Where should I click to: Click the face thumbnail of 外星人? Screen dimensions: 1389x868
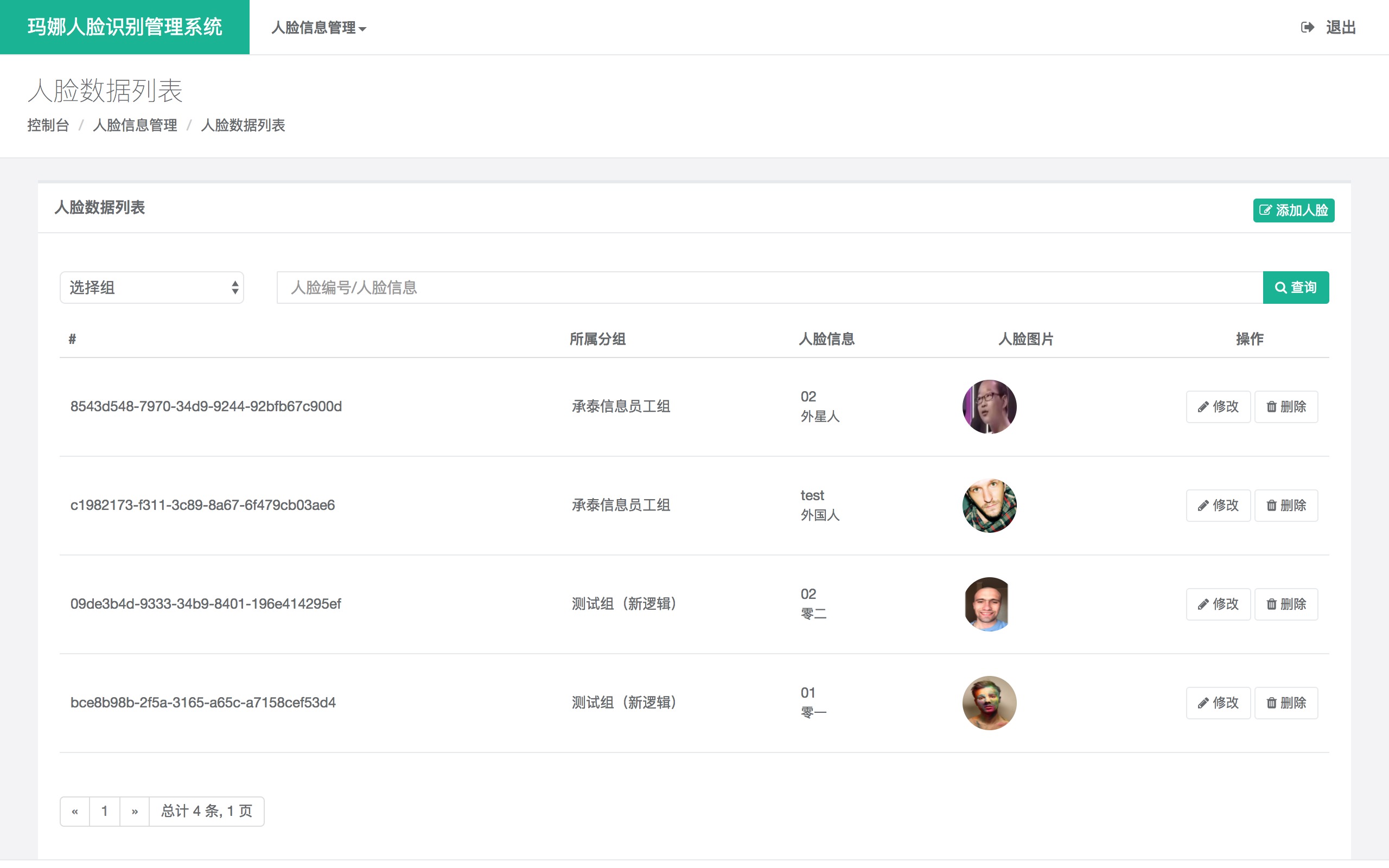click(989, 406)
